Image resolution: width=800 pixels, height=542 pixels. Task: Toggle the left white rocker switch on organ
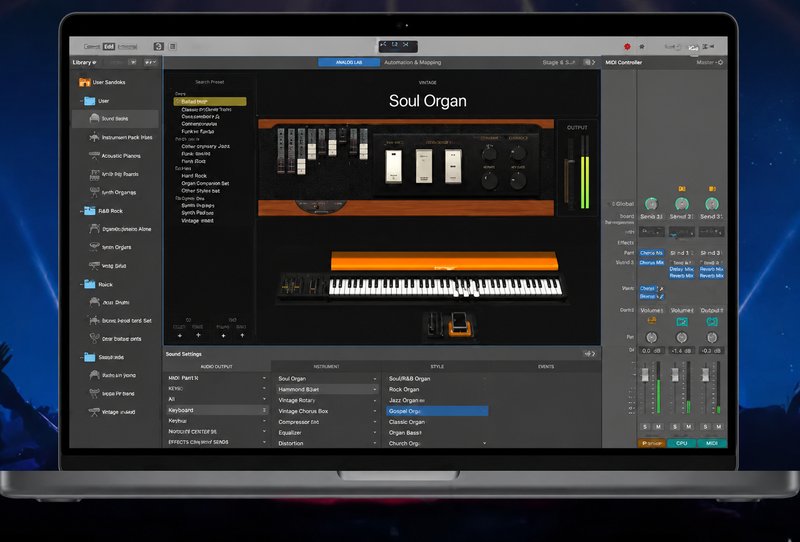(393, 166)
